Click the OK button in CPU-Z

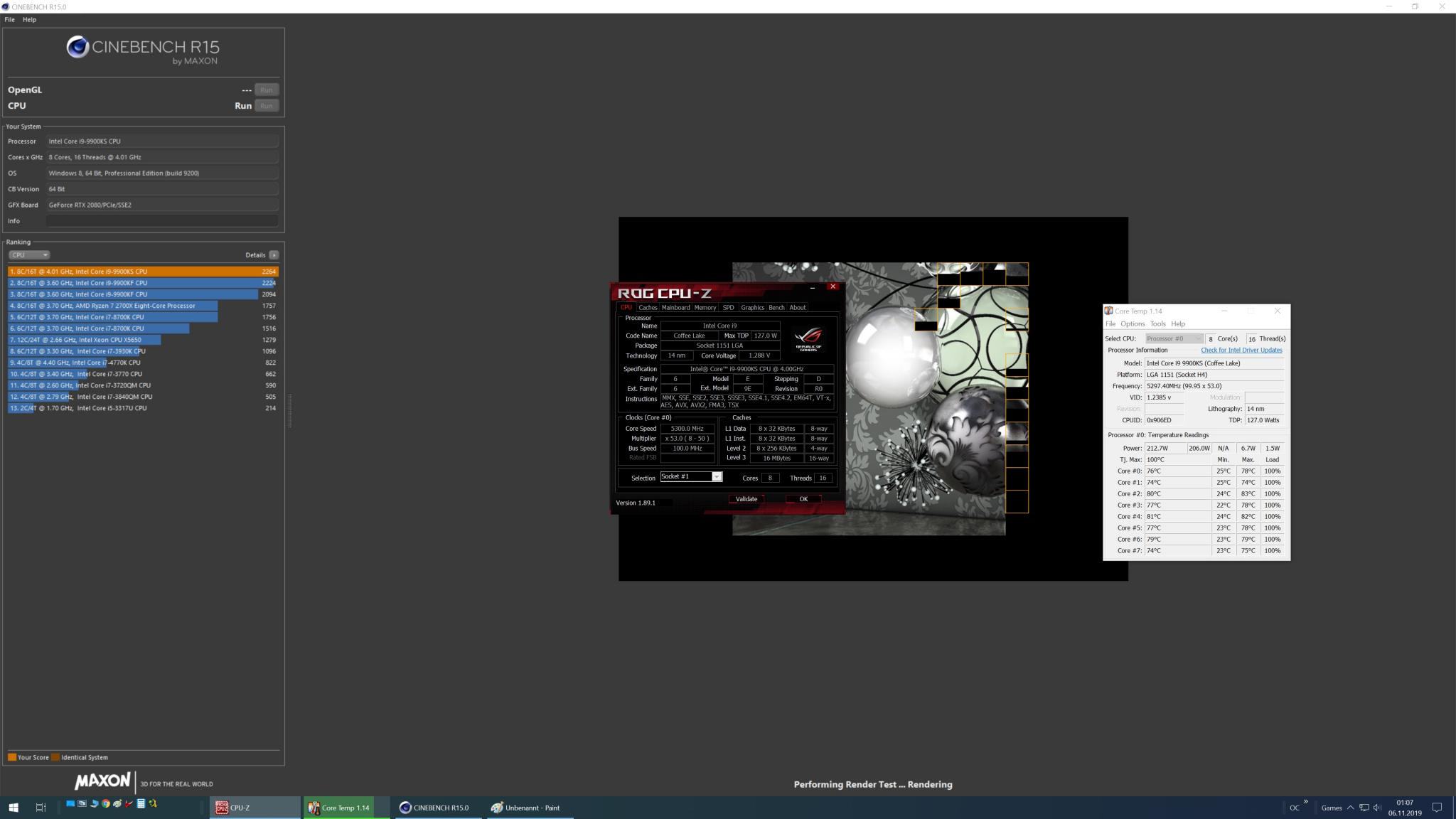pos(803,499)
